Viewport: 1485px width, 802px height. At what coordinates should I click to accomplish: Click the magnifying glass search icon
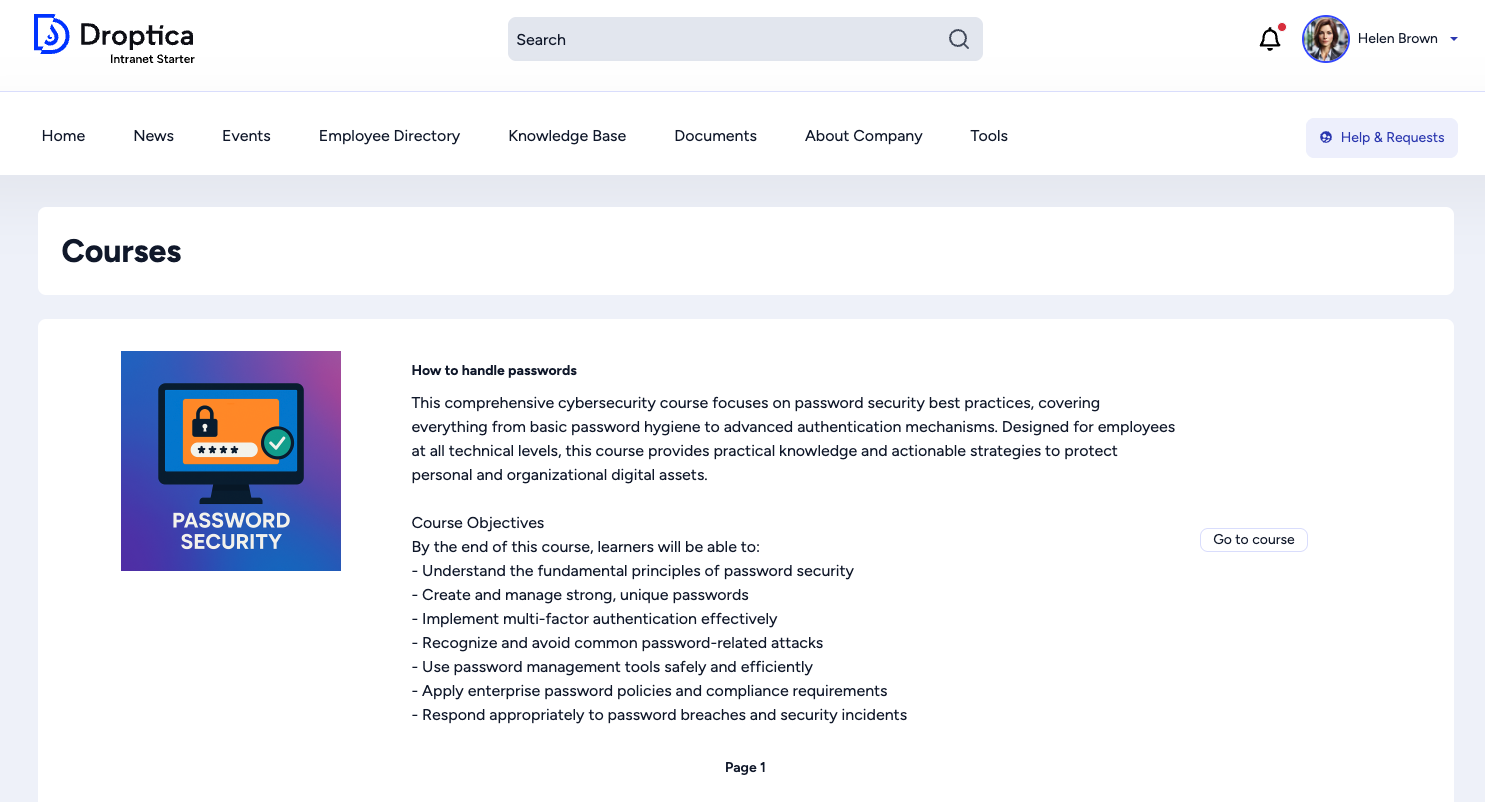point(958,39)
